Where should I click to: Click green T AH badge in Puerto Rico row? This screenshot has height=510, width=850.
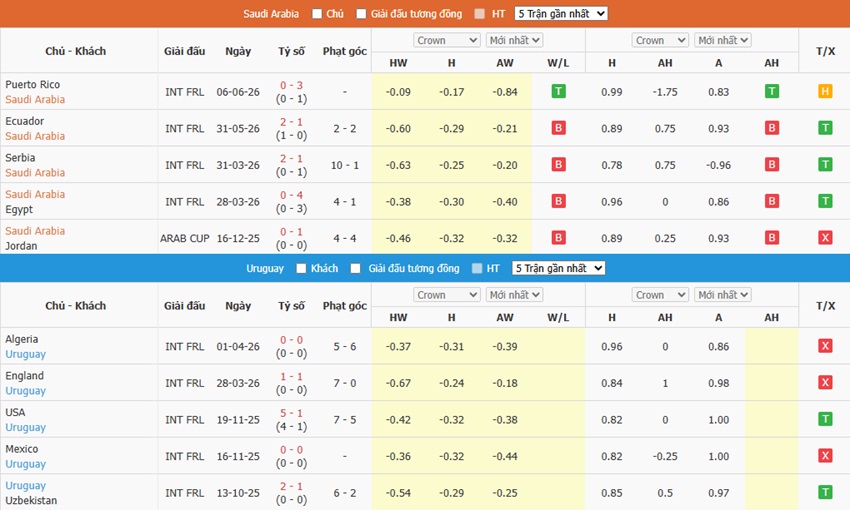coord(771,91)
